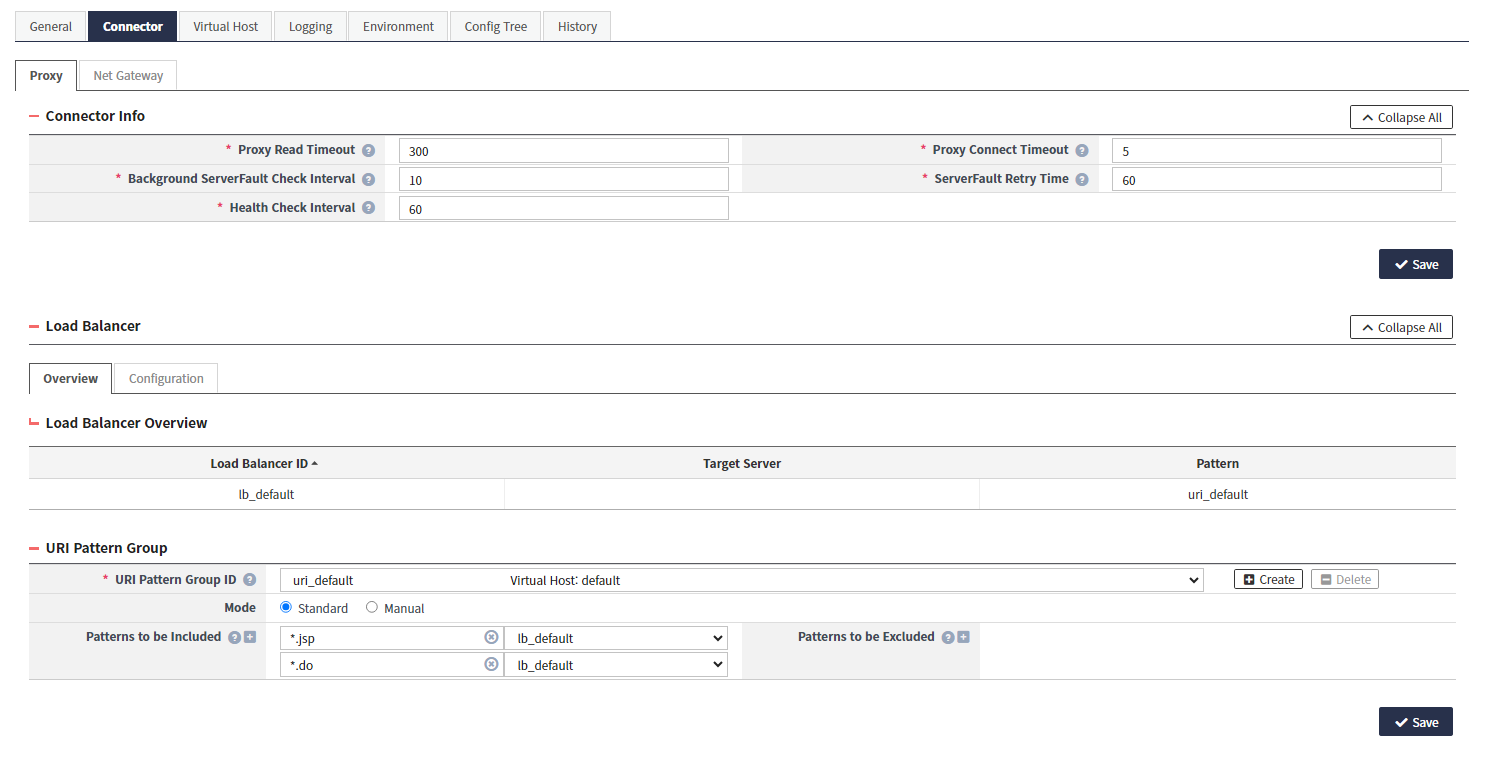Add a pattern under Patterns to be Excluded
The width and height of the screenshot is (1487, 768).
[962, 636]
